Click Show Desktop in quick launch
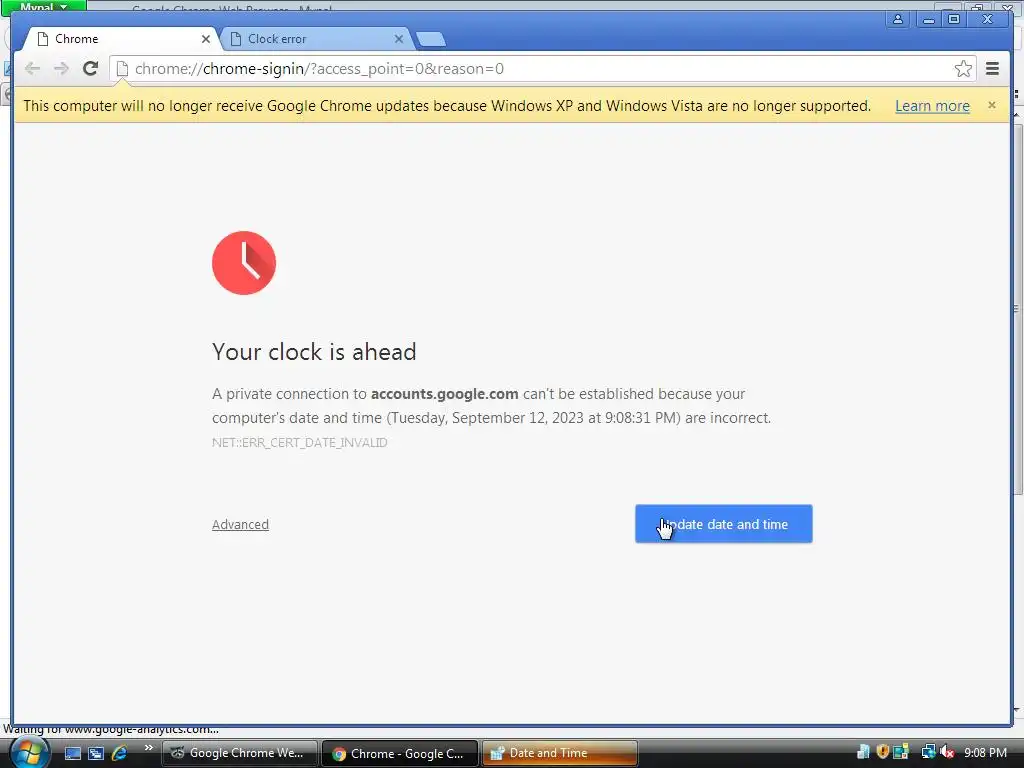Image resolution: width=1024 pixels, height=768 pixels. (x=72, y=753)
